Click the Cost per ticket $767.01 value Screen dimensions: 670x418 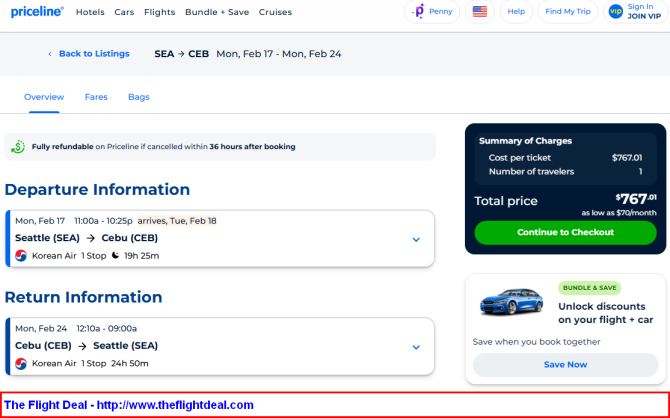(627, 158)
